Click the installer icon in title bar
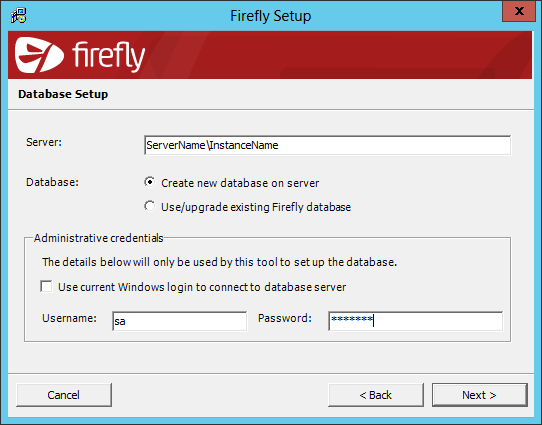Screen dimensions: 542x425 click(x=18, y=16)
